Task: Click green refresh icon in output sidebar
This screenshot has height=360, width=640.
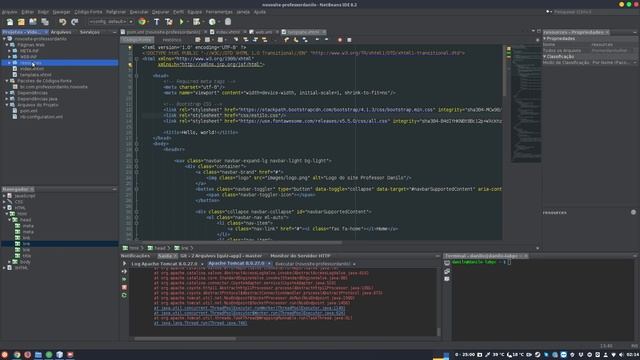Action: coord(124,295)
